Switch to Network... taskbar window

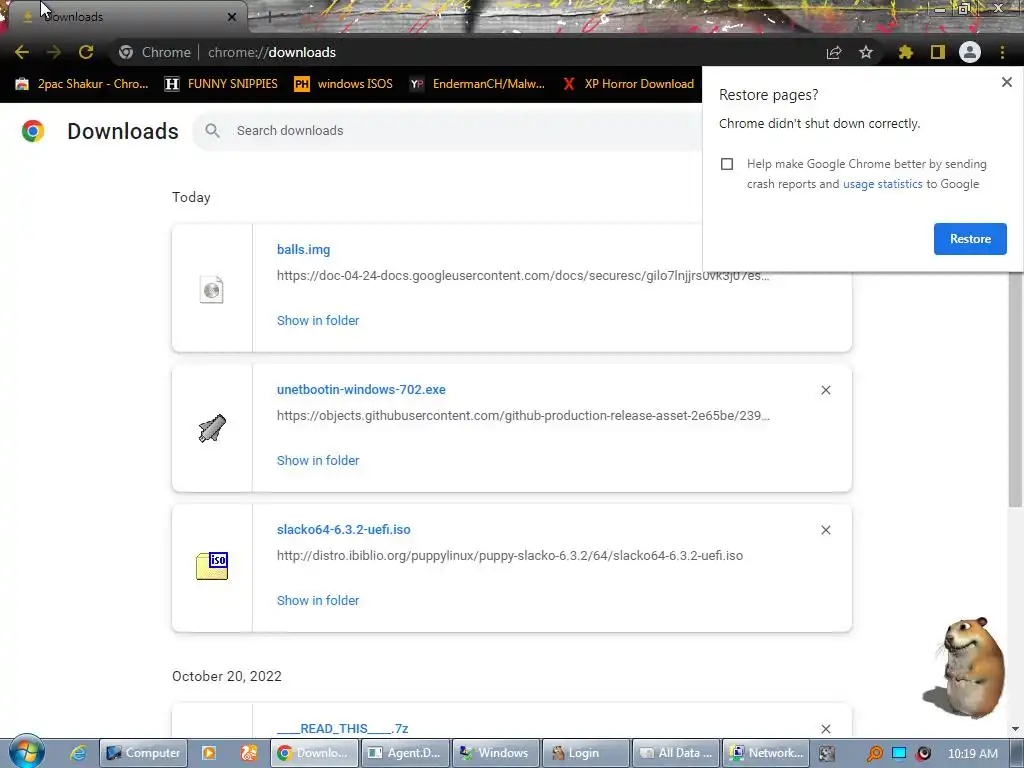click(766, 753)
